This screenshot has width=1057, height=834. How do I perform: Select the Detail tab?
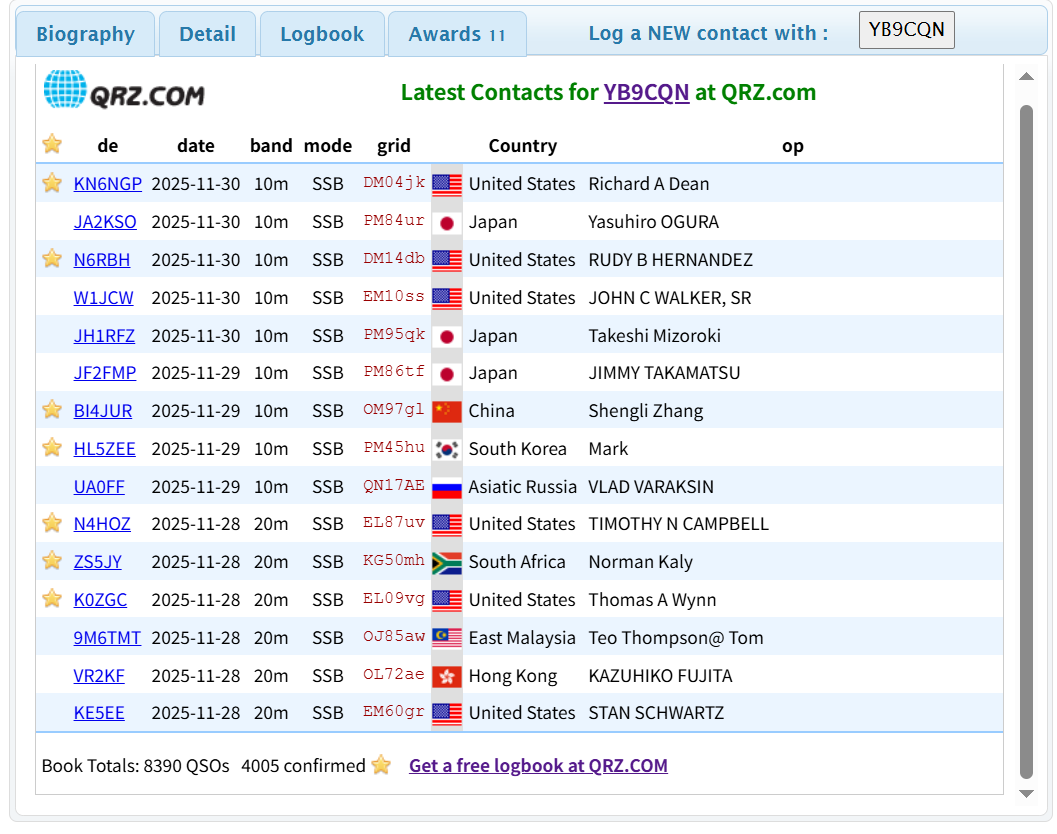click(207, 34)
